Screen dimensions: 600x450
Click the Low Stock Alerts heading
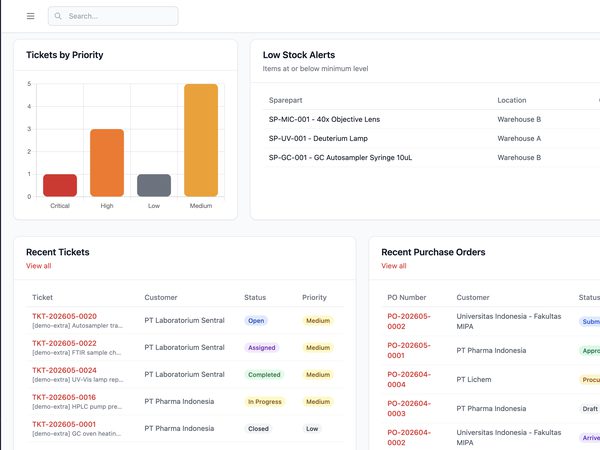(x=299, y=55)
